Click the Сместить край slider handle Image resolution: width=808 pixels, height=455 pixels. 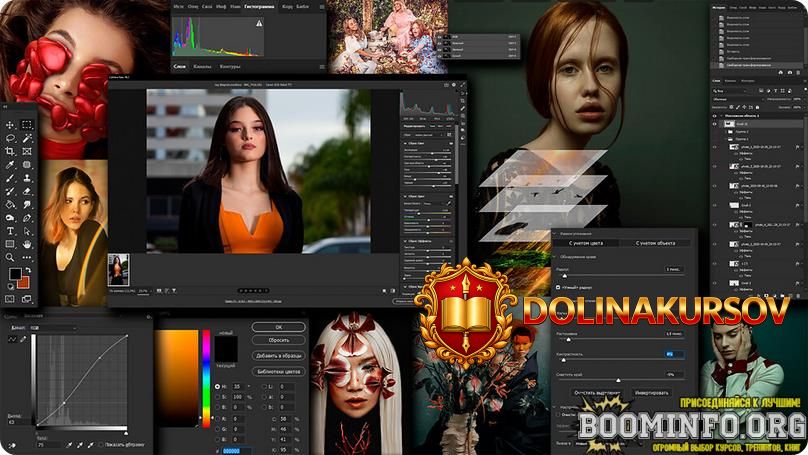(618, 380)
